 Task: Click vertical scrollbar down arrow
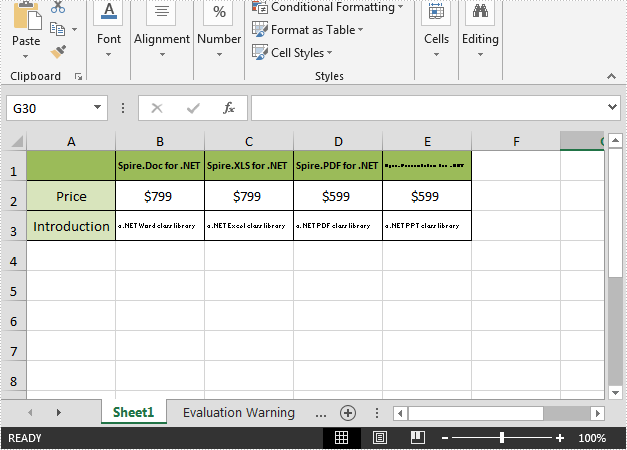click(615, 393)
